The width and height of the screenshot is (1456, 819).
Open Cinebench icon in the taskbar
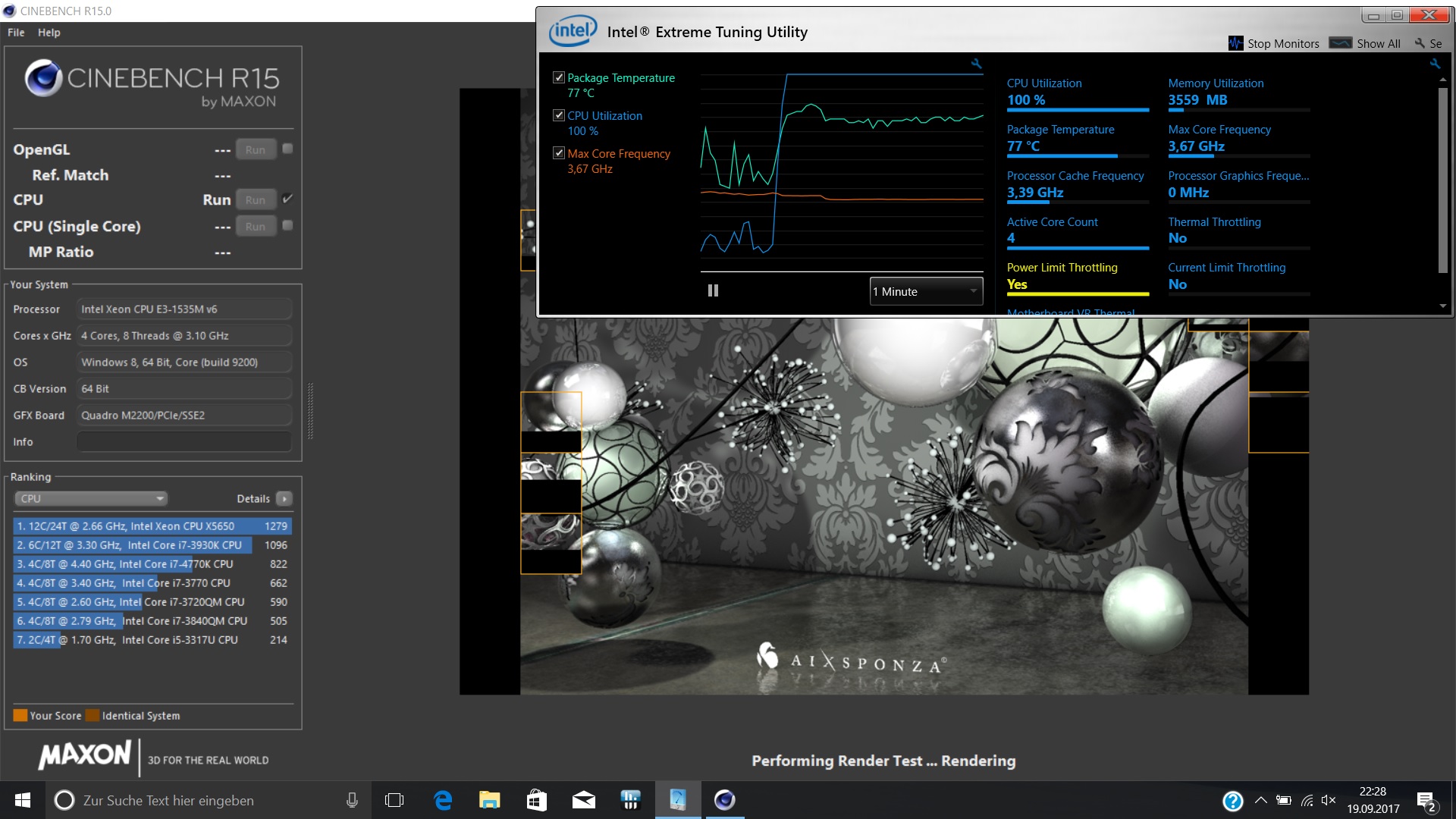[724, 800]
